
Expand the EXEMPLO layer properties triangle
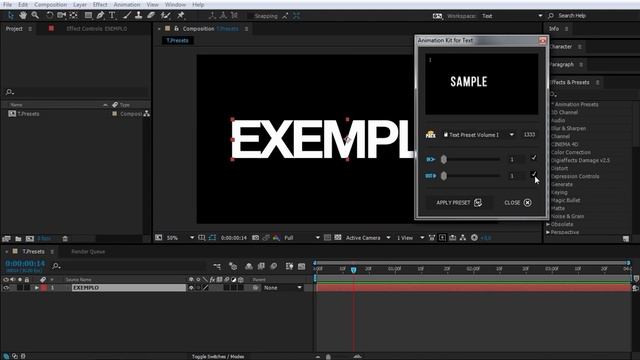click(36, 288)
